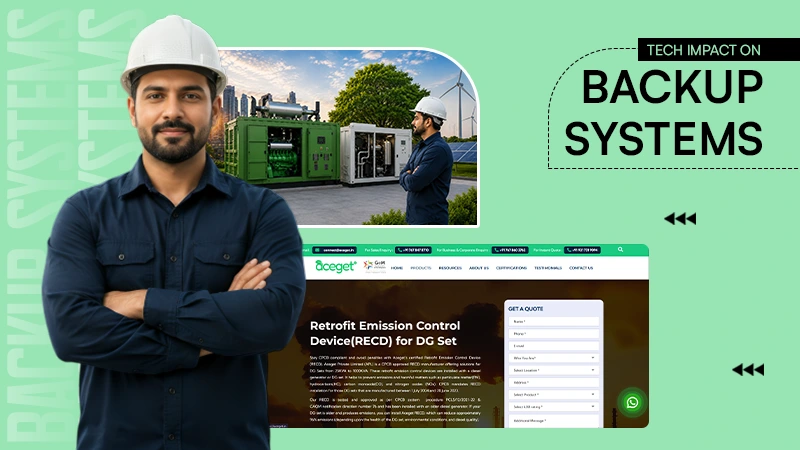Click the search magnifier icon in the site header
800x450 pixels.
point(620,249)
